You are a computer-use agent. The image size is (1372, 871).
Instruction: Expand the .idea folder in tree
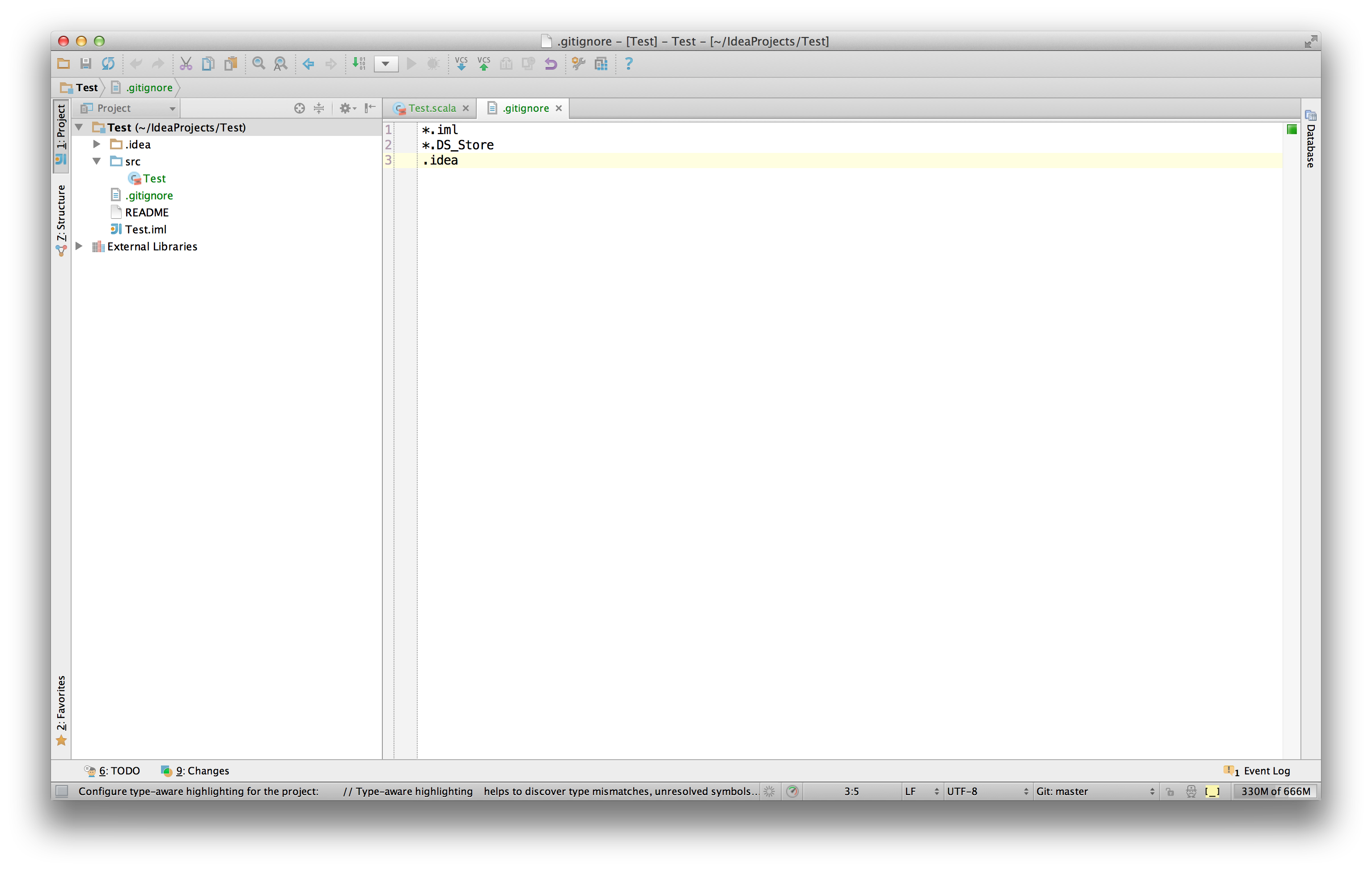pos(97,144)
